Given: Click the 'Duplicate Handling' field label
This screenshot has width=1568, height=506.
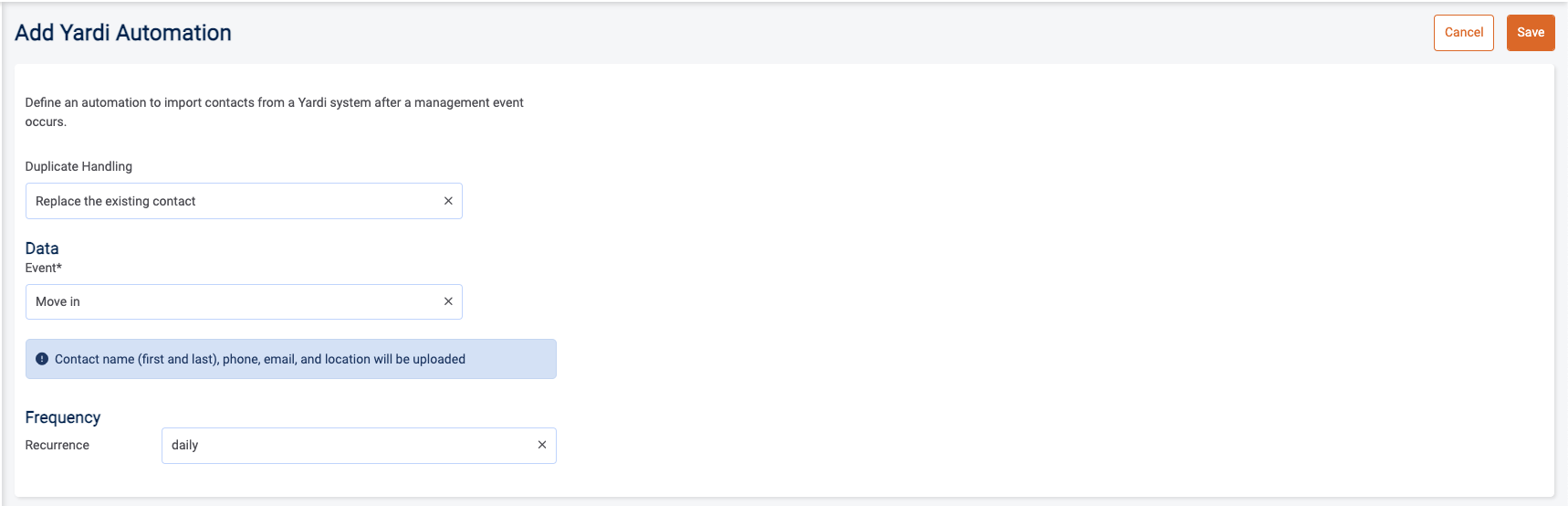Looking at the screenshot, I should [x=78, y=166].
